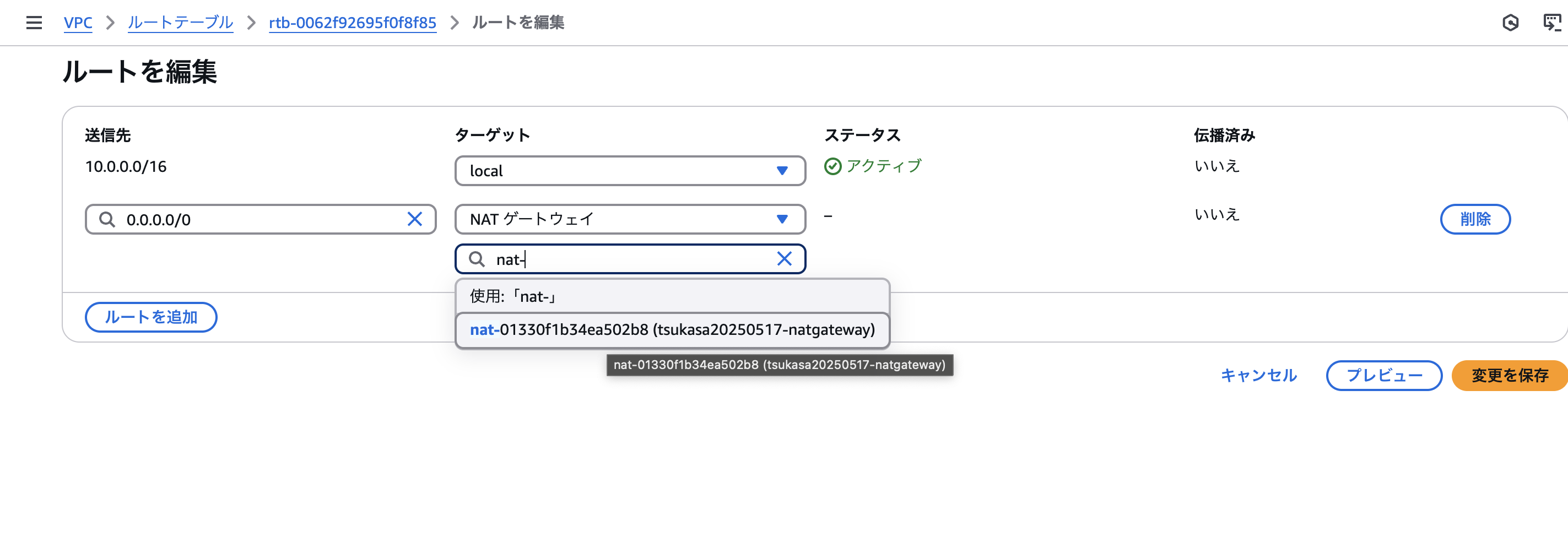The height and width of the screenshot is (553, 1568).
Task: Clear the nat- search text
Action: (784, 258)
